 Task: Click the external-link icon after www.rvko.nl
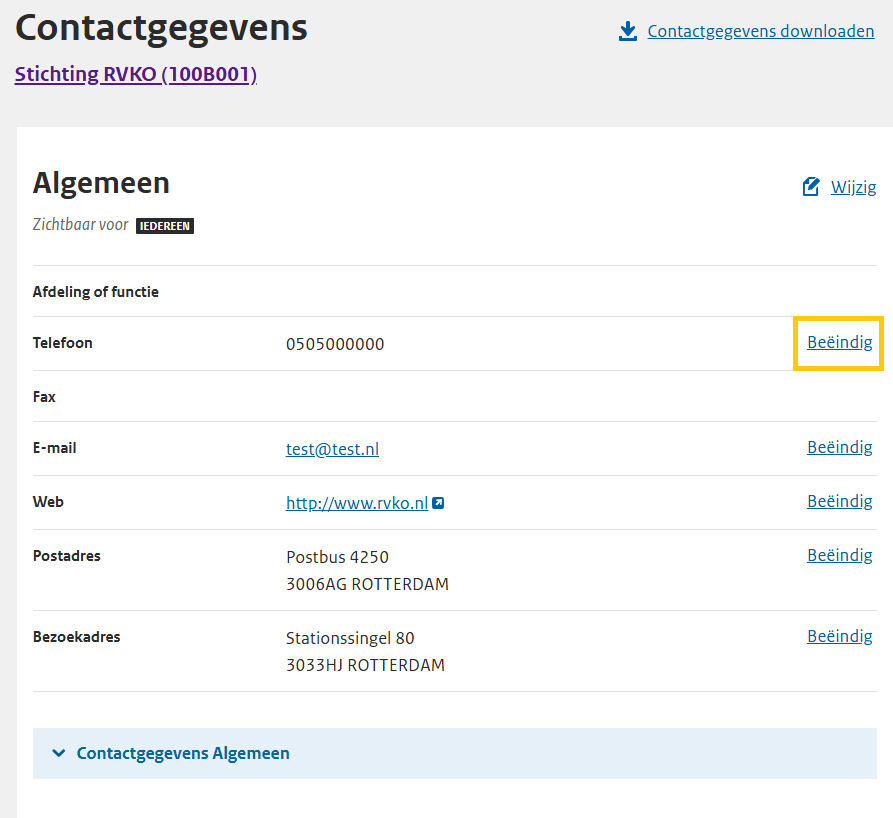pos(438,503)
